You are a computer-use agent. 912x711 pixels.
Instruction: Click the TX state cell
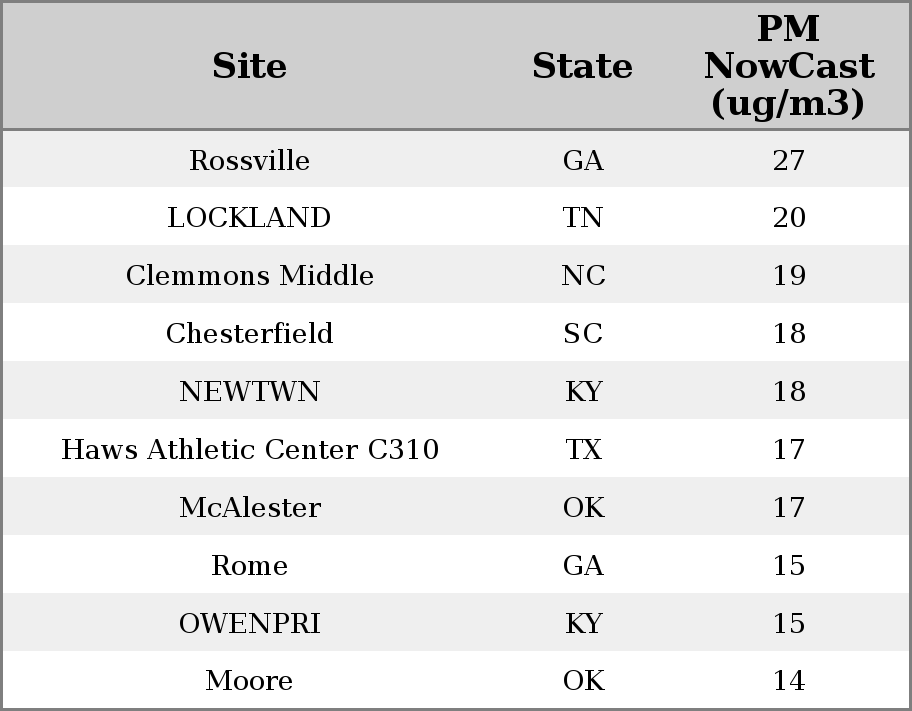point(583,449)
